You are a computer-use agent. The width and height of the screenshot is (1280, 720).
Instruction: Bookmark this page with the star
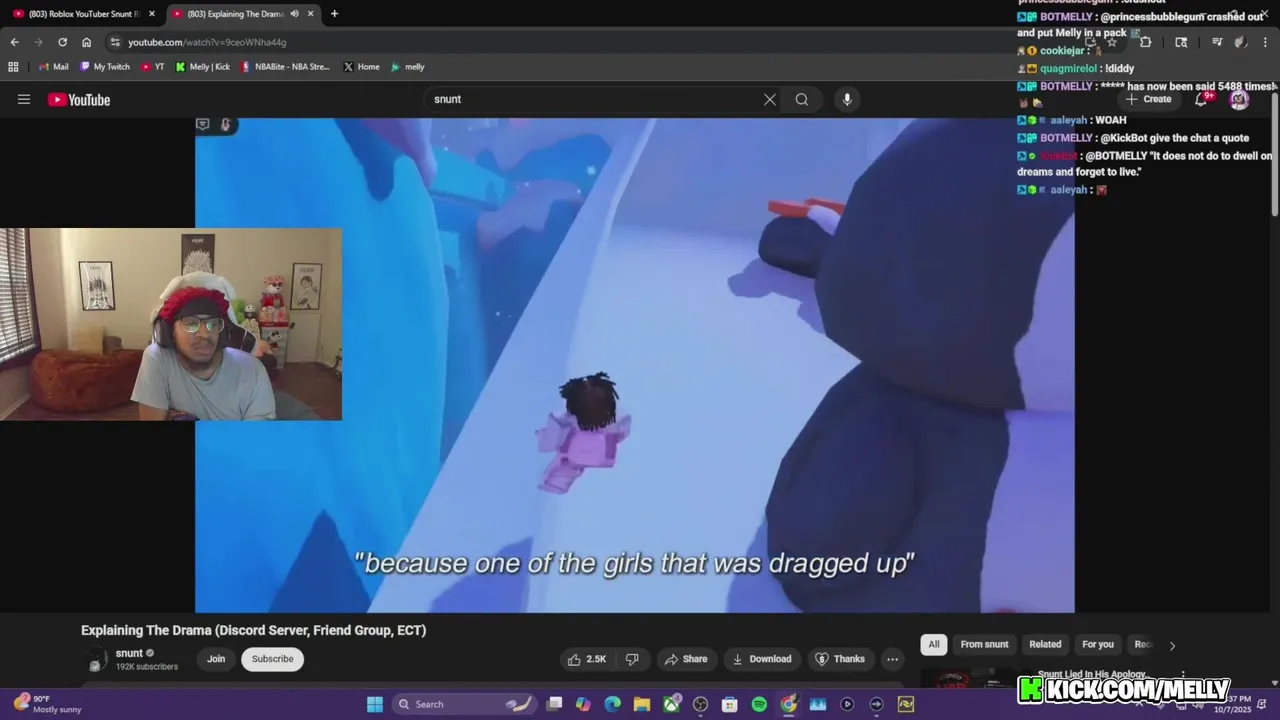coord(1111,42)
